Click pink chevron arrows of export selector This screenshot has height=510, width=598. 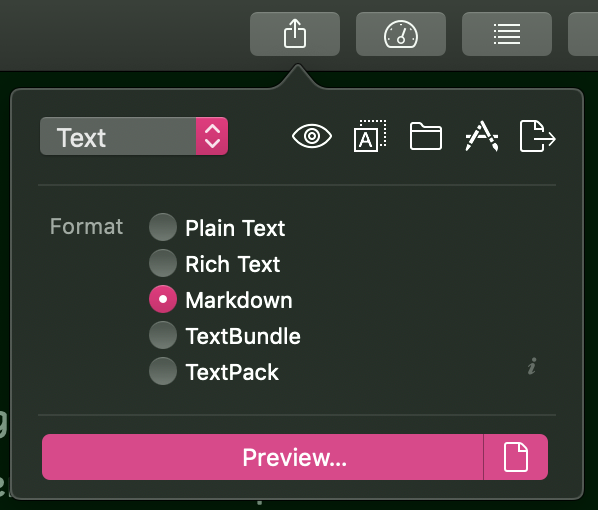click(212, 136)
